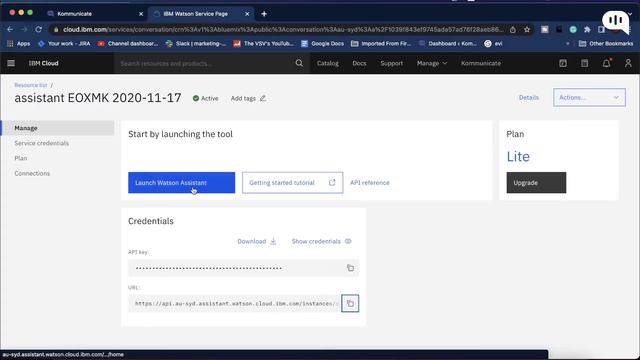Open Support in the top navigation
The width and height of the screenshot is (640, 360).
[391, 63]
